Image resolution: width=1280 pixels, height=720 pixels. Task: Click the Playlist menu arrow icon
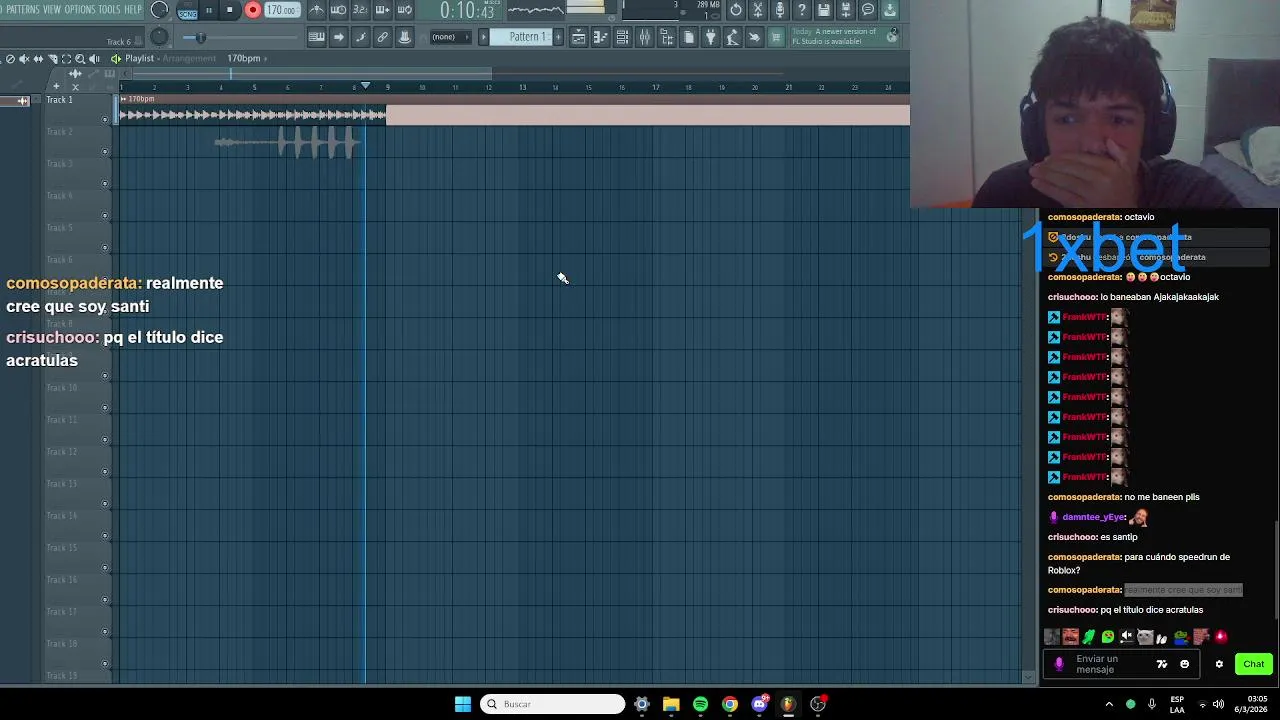pyautogui.click(x=116, y=58)
